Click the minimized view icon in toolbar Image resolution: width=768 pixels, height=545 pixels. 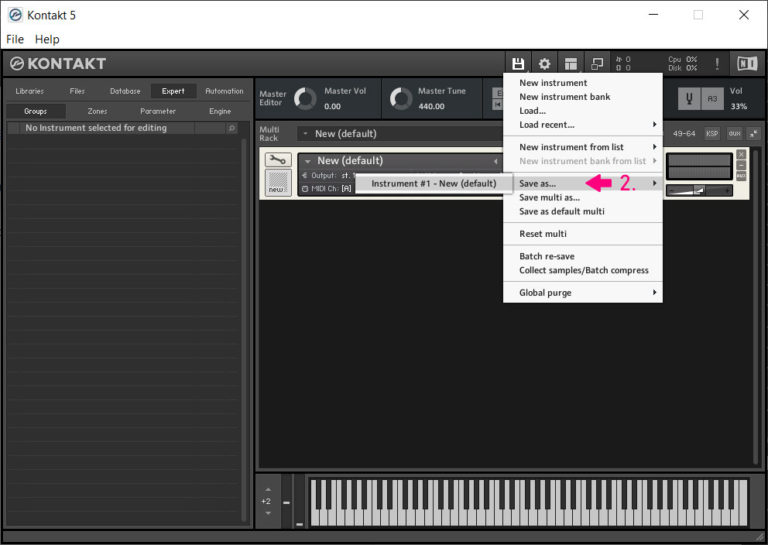pos(597,63)
